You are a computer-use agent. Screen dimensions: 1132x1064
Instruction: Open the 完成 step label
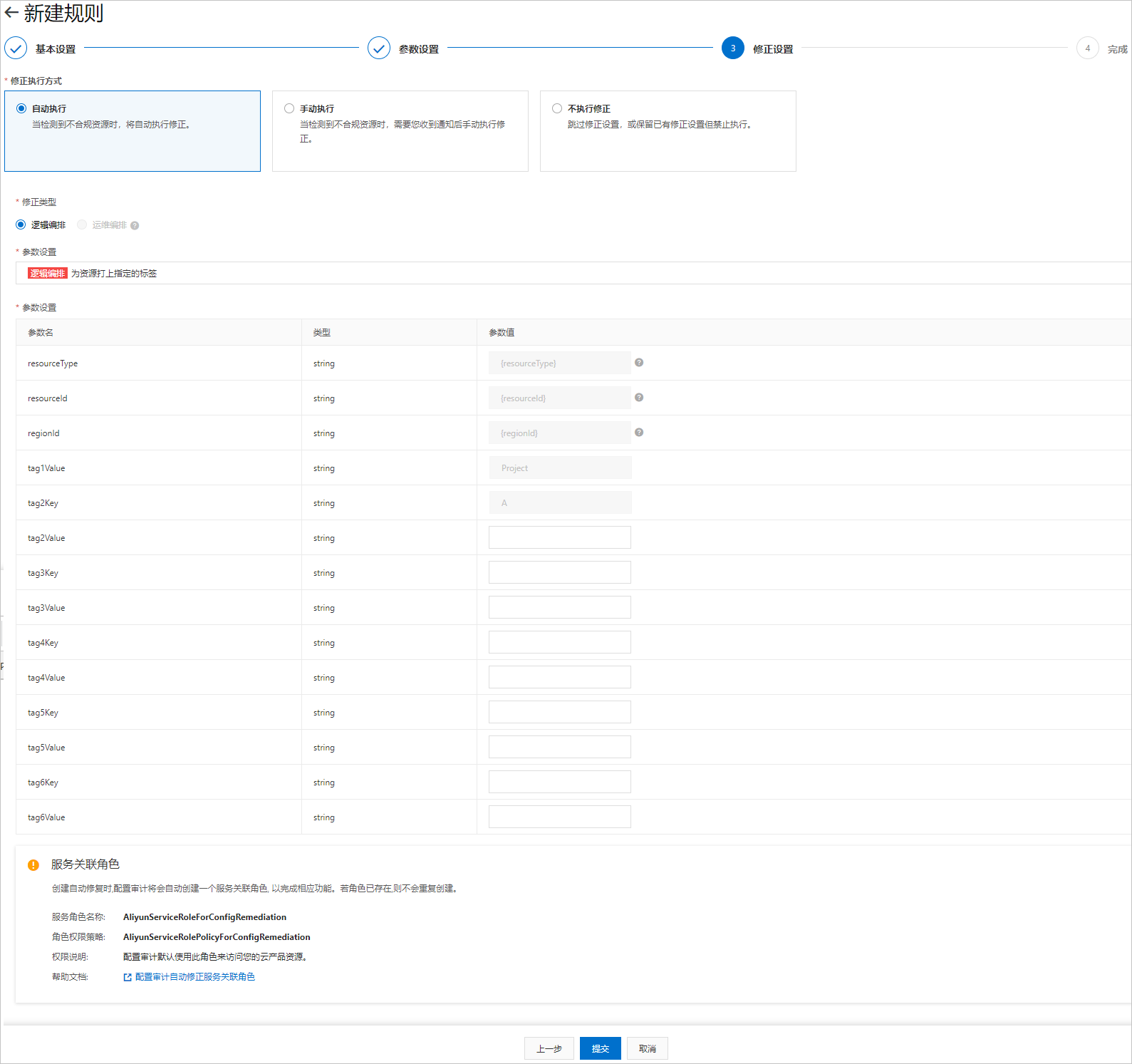(1118, 49)
